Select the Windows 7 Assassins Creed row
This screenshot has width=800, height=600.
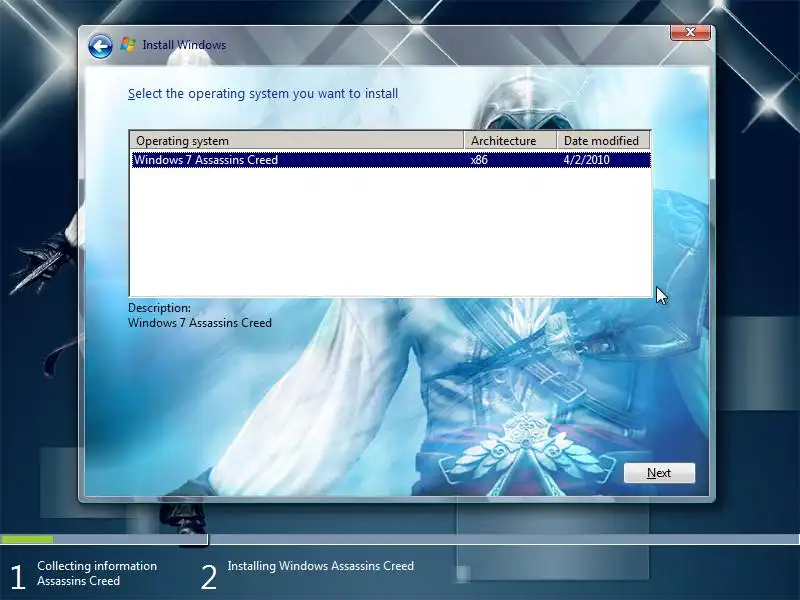coord(391,160)
